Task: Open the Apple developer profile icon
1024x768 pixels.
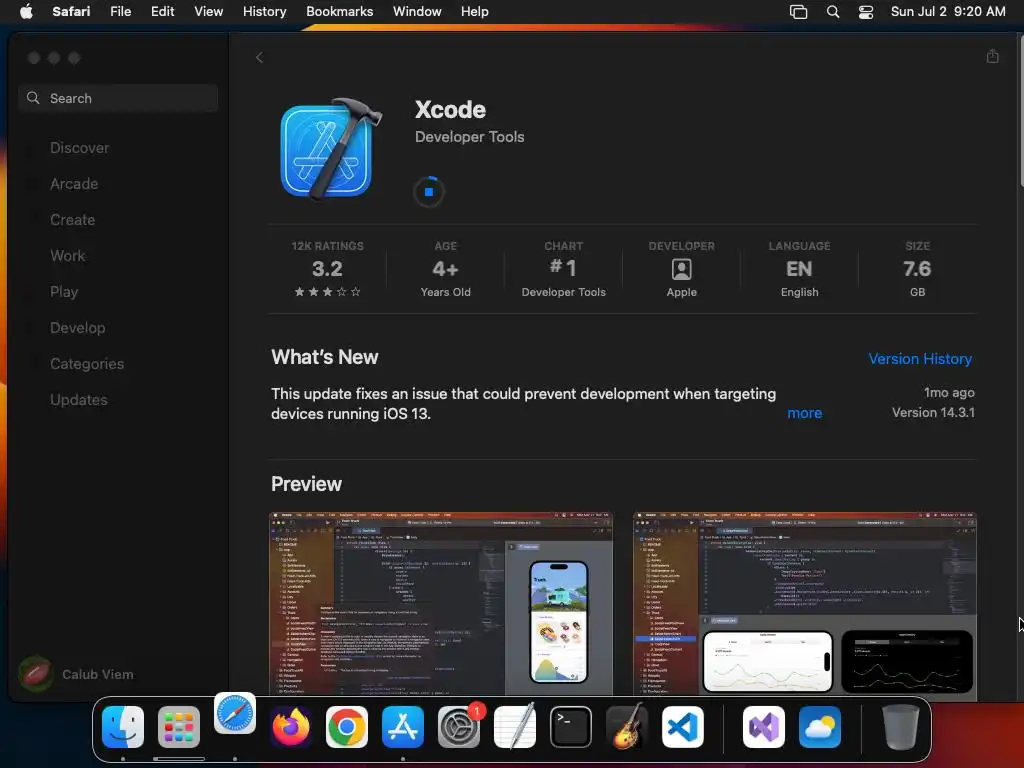Action: [x=681, y=269]
